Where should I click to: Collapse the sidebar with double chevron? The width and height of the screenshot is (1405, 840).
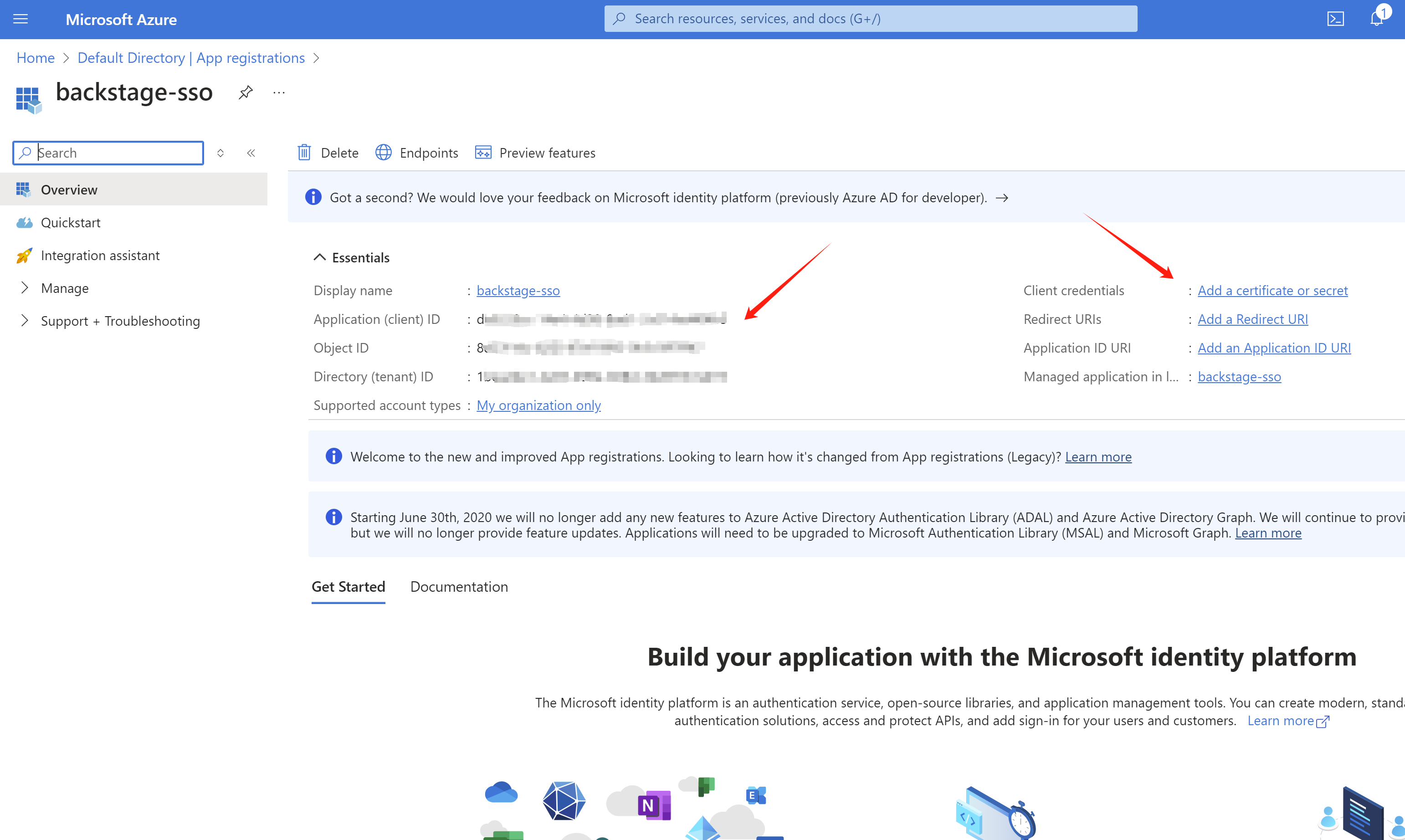pyautogui.click(x=251, y=153)
